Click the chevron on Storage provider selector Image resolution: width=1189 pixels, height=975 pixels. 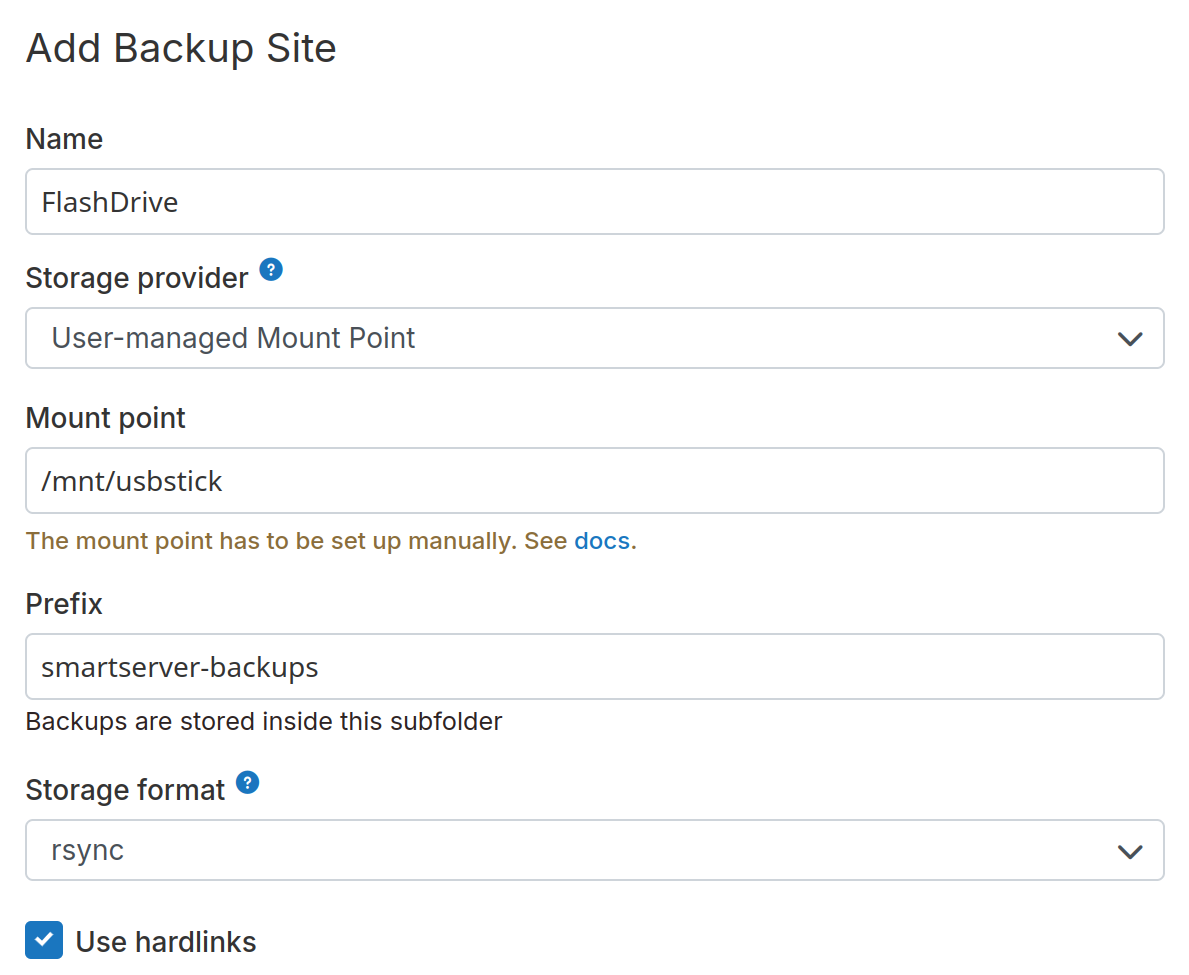[1130, 338]
